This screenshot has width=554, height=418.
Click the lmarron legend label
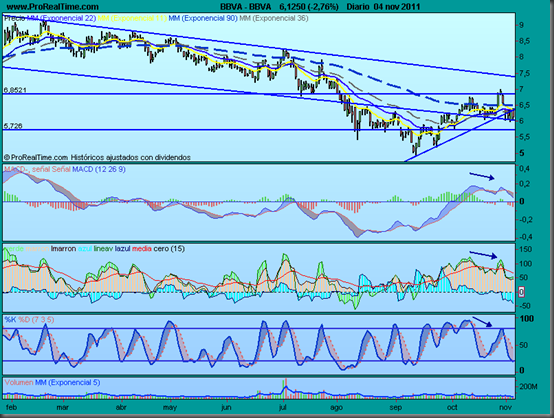click(63, 249)
